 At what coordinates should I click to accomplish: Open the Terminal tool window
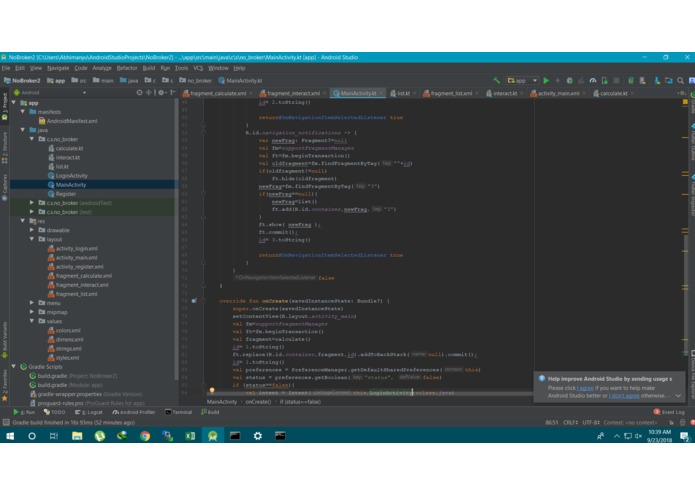click(x=179, y=412)
